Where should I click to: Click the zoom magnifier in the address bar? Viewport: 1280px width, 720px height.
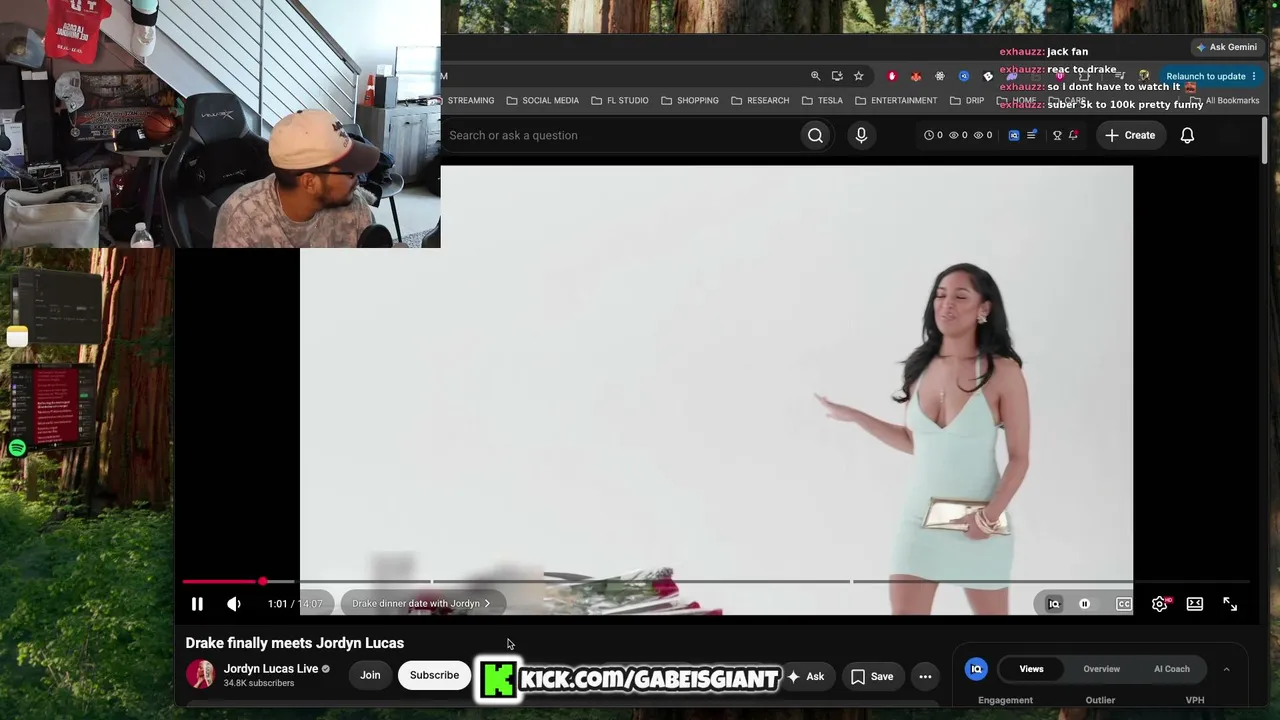[x=815, y=76]
